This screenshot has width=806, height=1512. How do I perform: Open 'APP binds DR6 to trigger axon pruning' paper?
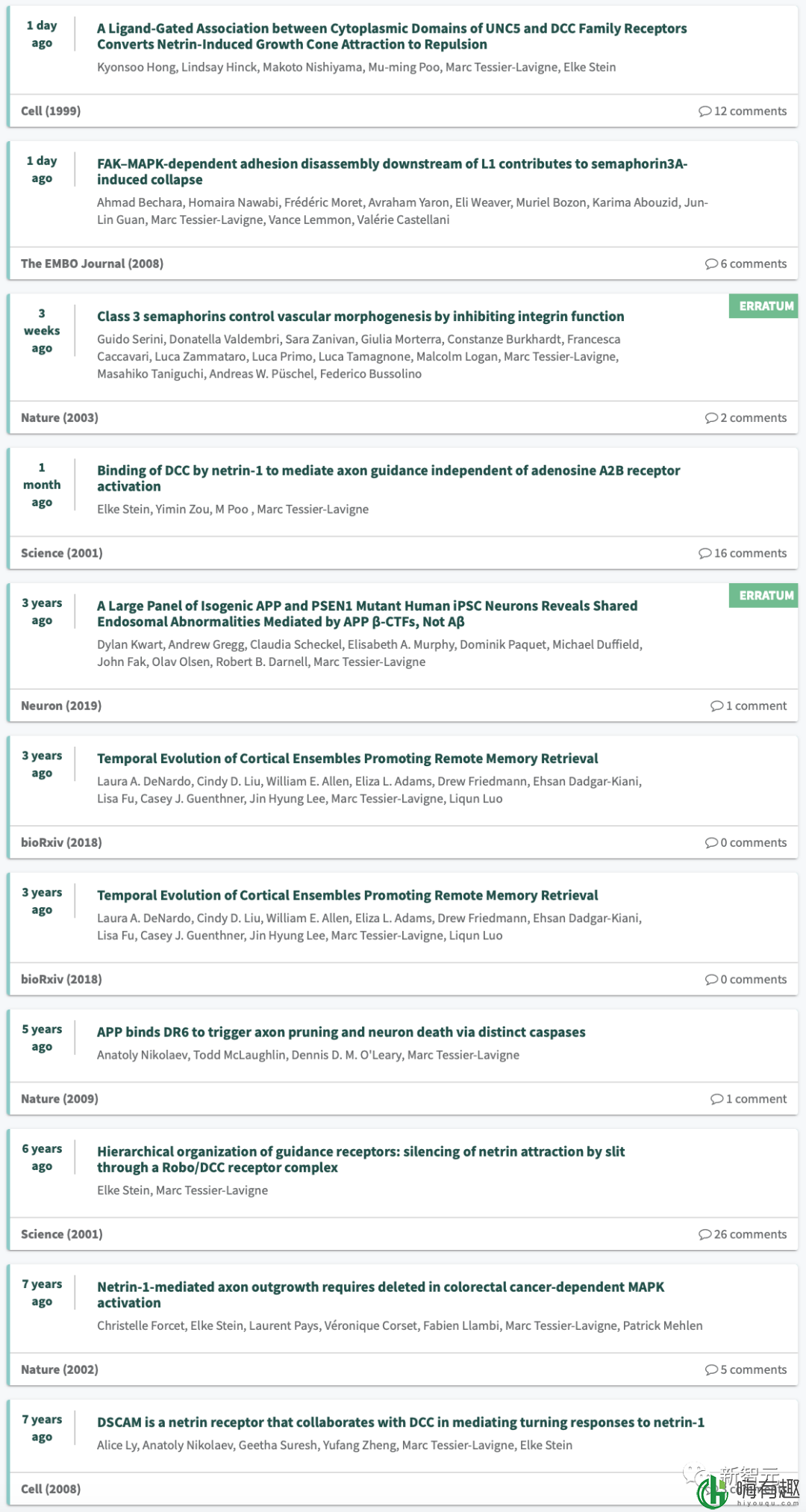coord(341,1032)
